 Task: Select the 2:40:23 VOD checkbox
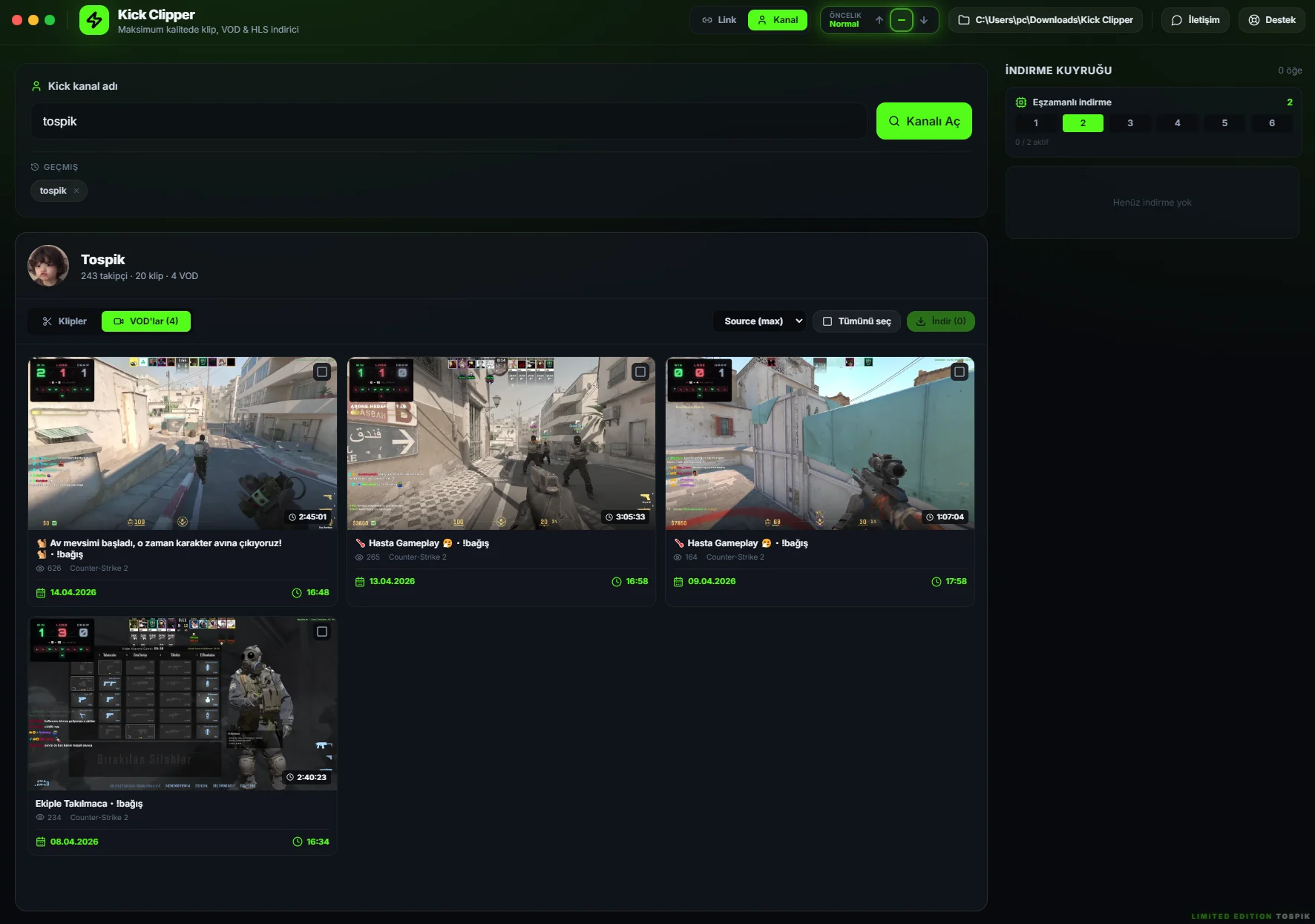pyautogui.click(x=322, y=632)
